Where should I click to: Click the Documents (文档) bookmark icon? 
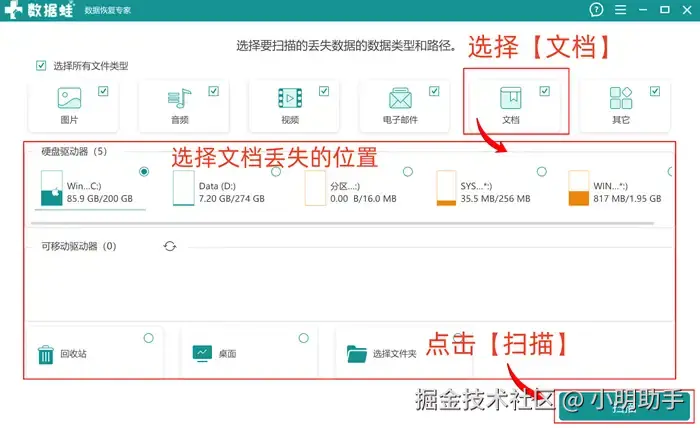point(510,98)
